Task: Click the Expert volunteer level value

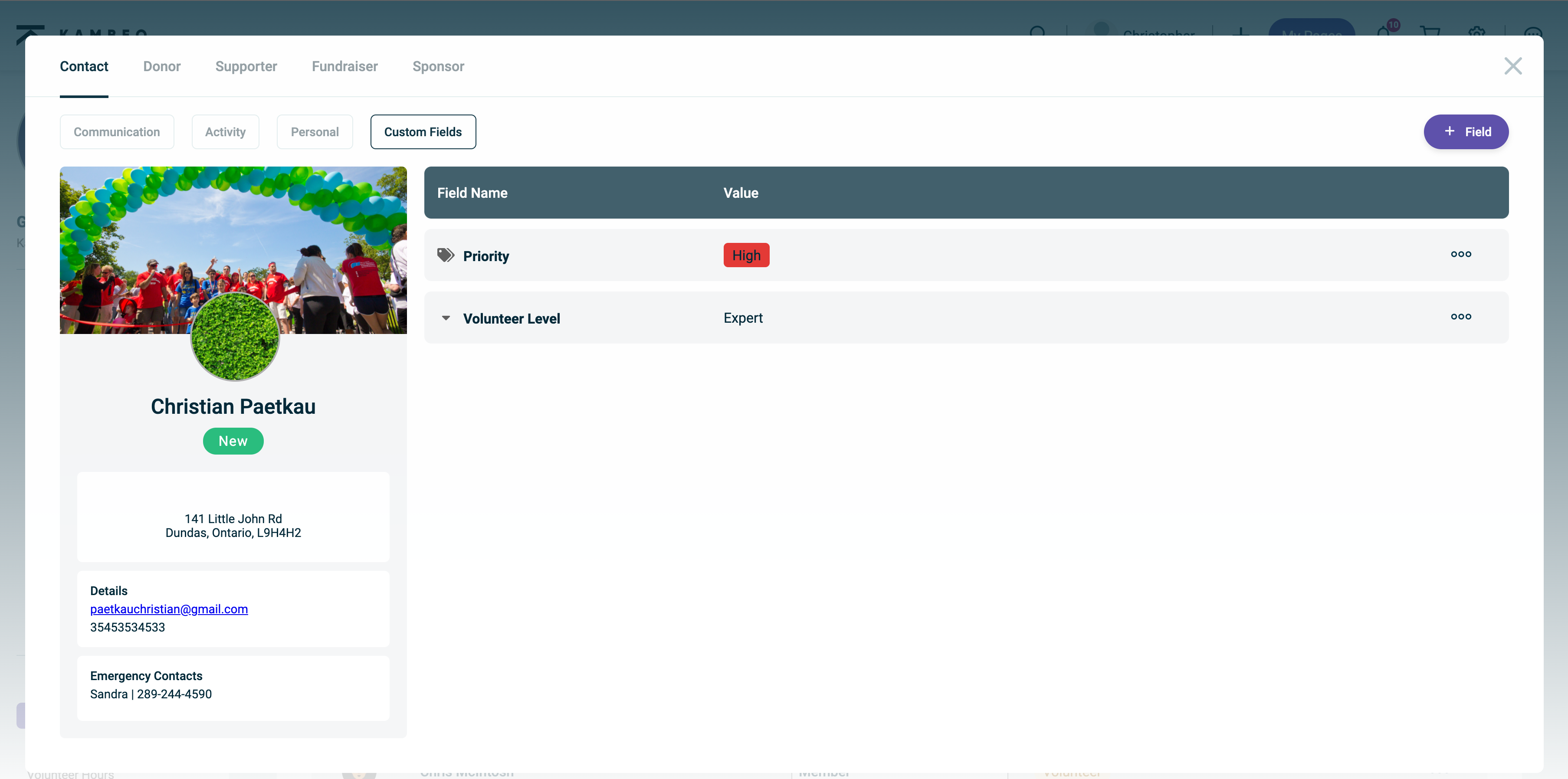Action: coord(743,317)
